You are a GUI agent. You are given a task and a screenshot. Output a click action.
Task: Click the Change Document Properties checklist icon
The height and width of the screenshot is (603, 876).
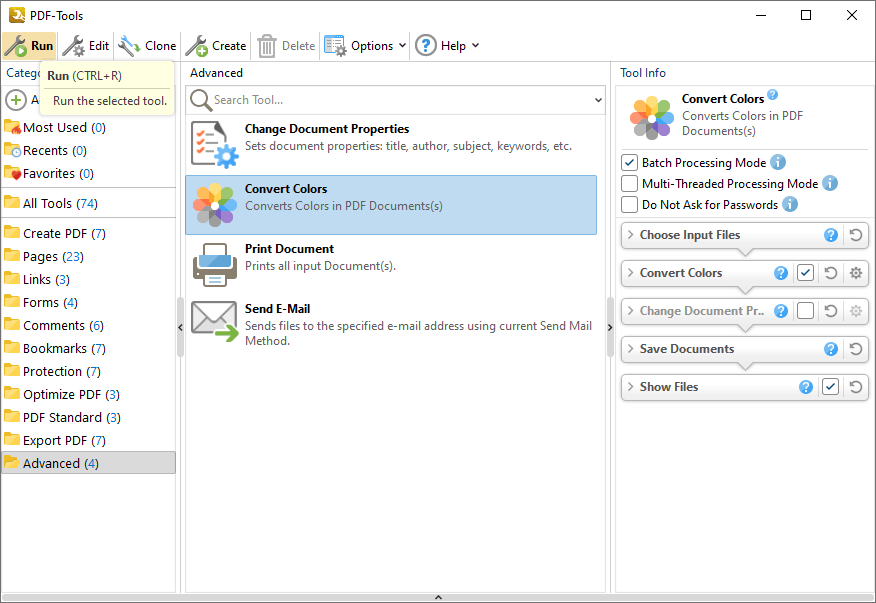point(215,144)
